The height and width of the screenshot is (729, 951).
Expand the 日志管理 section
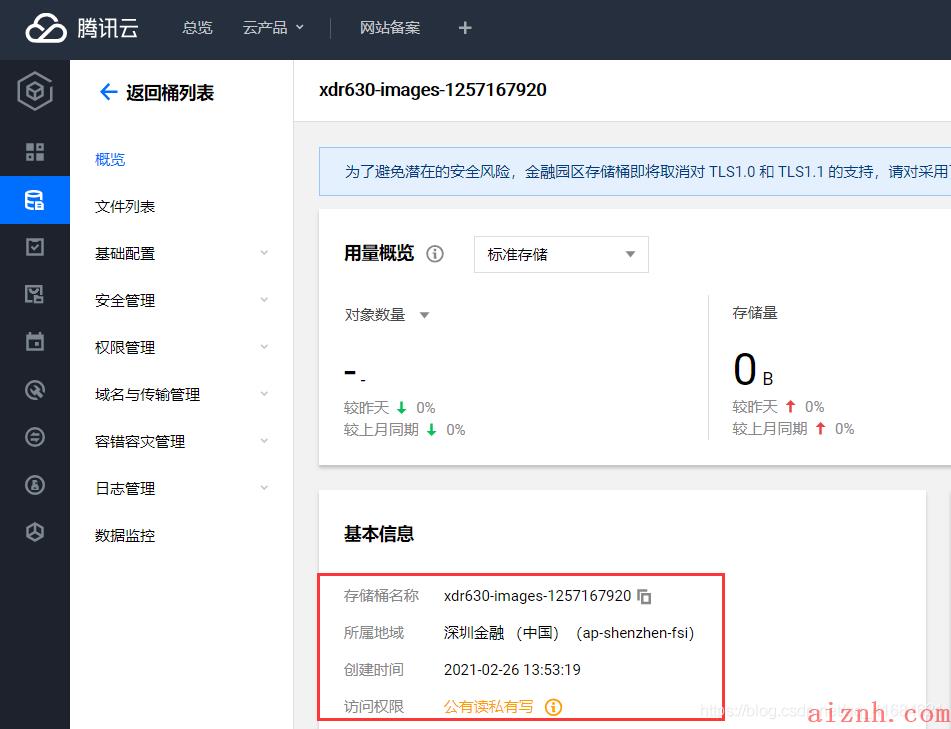pyautogui.click(x=181, y=488)
